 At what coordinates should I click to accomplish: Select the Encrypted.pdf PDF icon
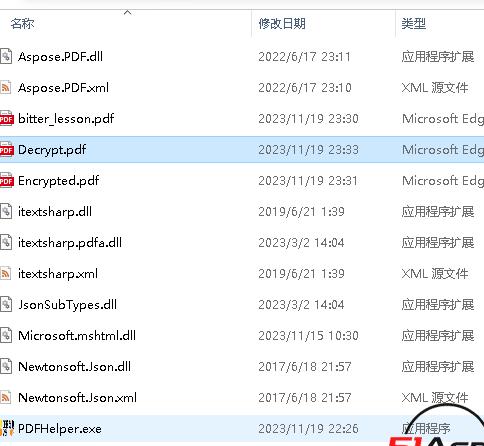pos(7,180)
